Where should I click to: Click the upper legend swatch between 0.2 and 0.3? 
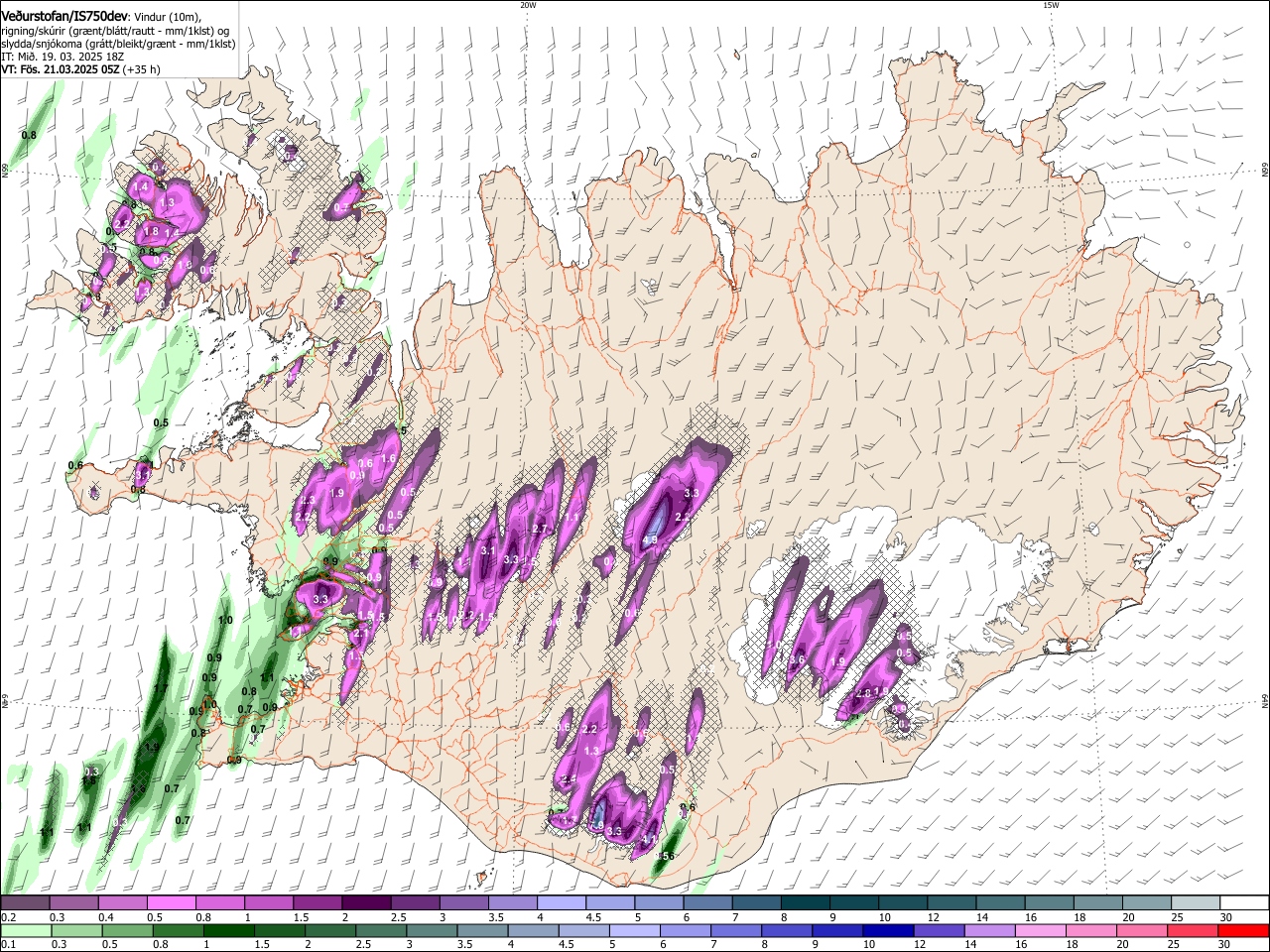pyautogui.click(x=25, y=903)
